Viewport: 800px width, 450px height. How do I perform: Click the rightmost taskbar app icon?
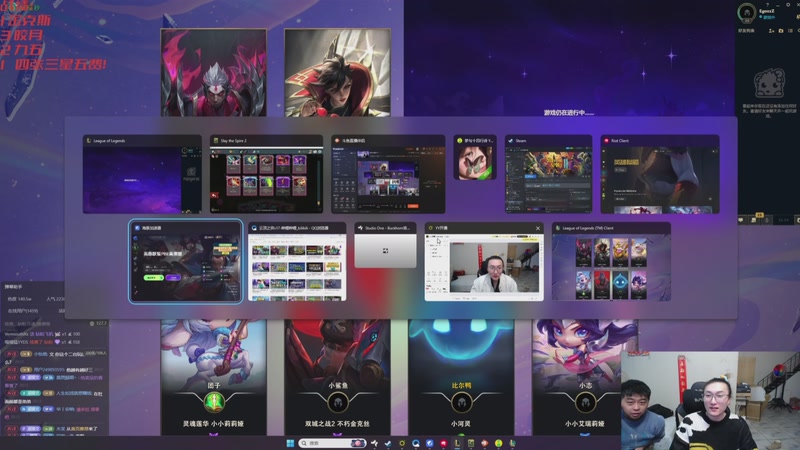tap(512, 443)
